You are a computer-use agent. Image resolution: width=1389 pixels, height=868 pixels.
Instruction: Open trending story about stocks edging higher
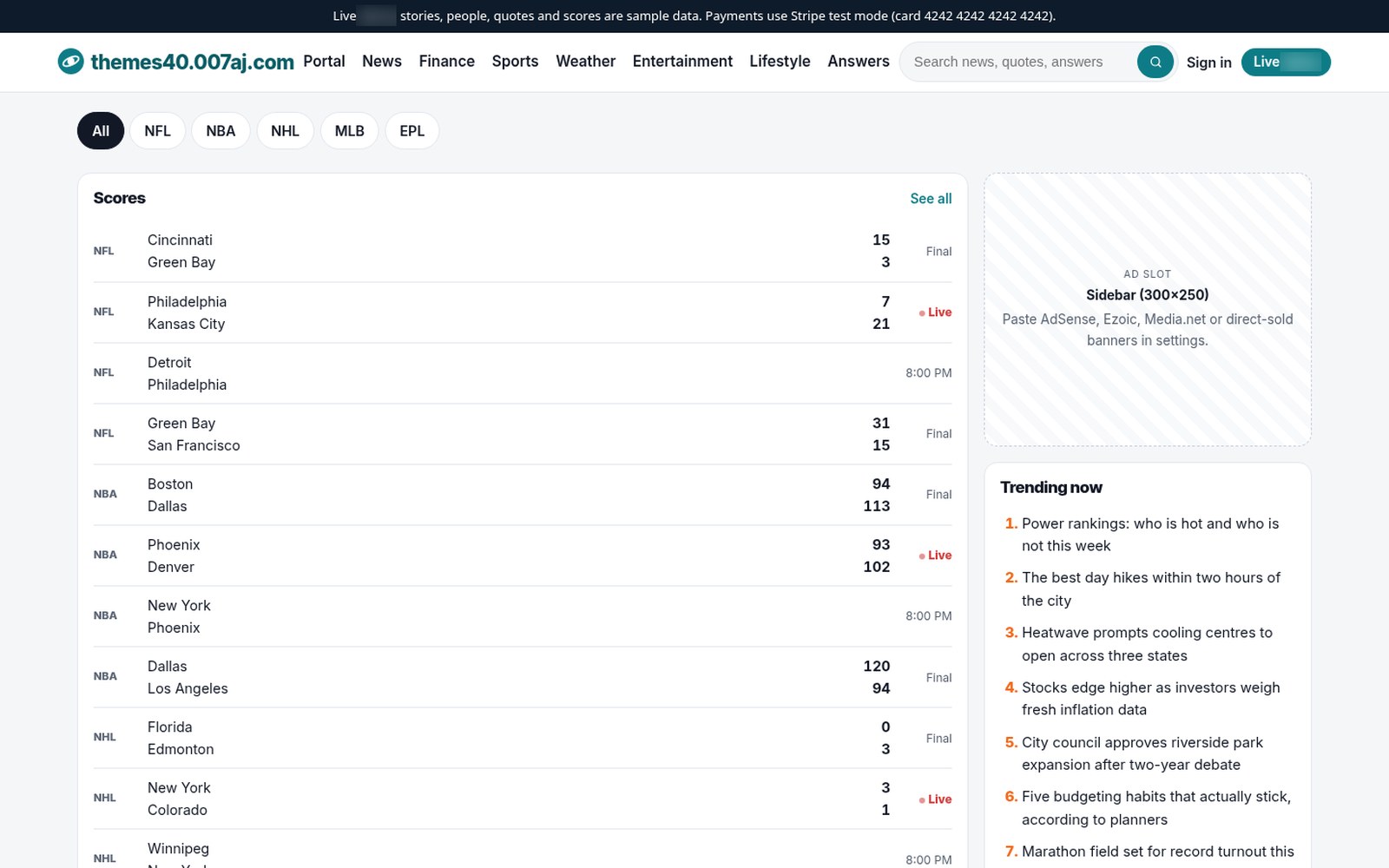click(x=1150, y=699)
